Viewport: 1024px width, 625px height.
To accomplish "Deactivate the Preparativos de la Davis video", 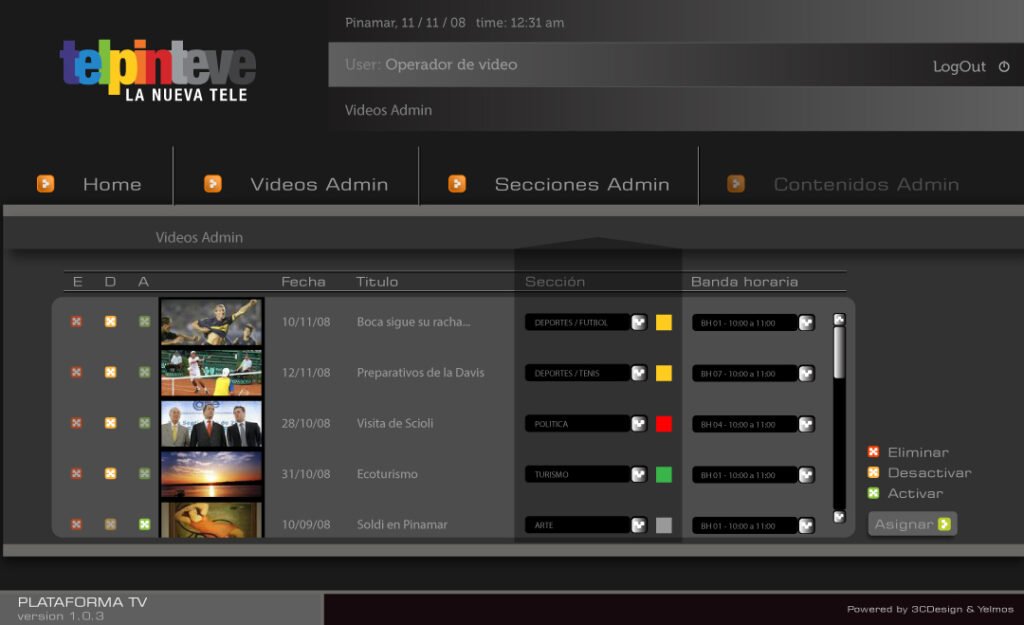I will click(110, 372).
